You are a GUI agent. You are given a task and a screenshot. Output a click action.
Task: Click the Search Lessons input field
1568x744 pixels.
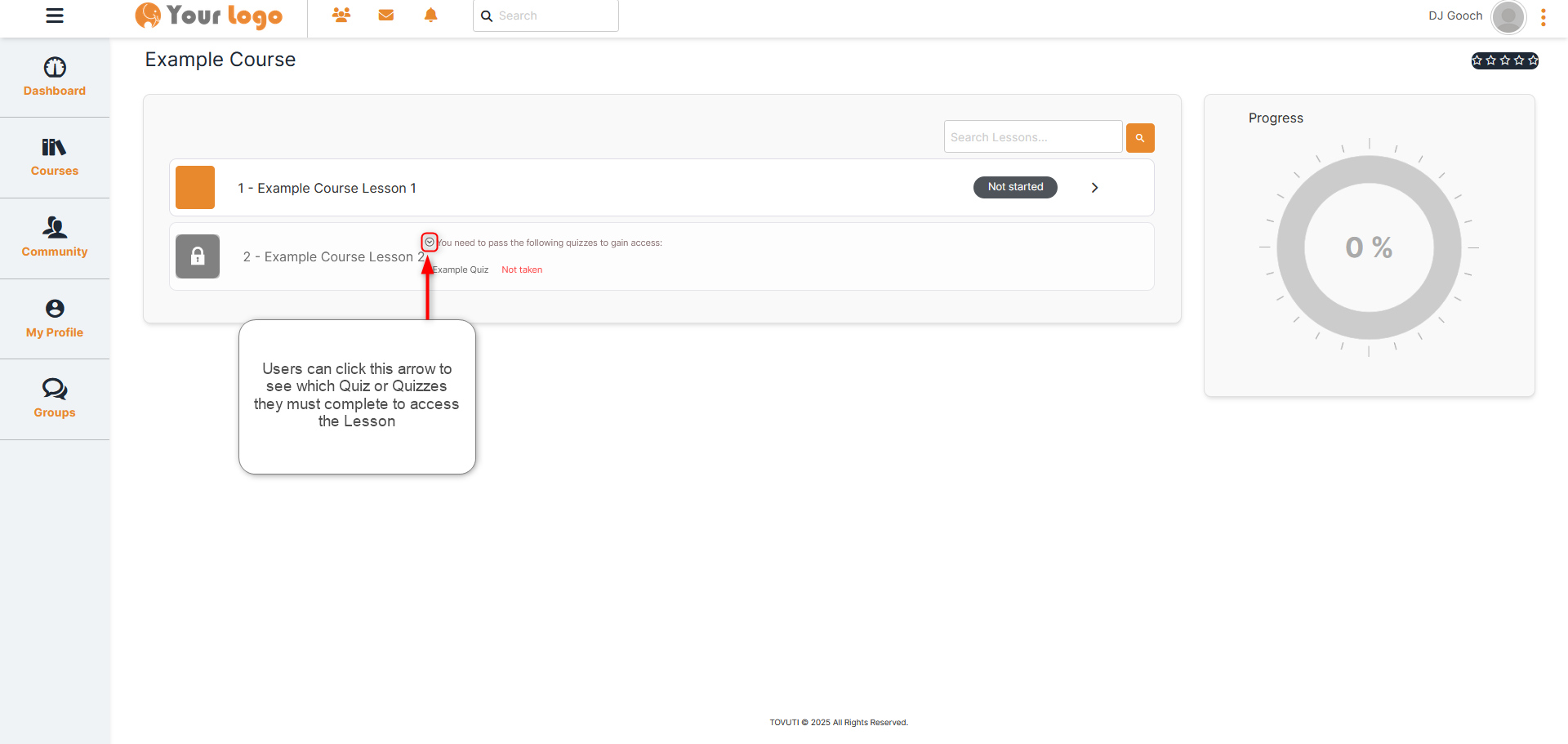[x=1032, y=137]
